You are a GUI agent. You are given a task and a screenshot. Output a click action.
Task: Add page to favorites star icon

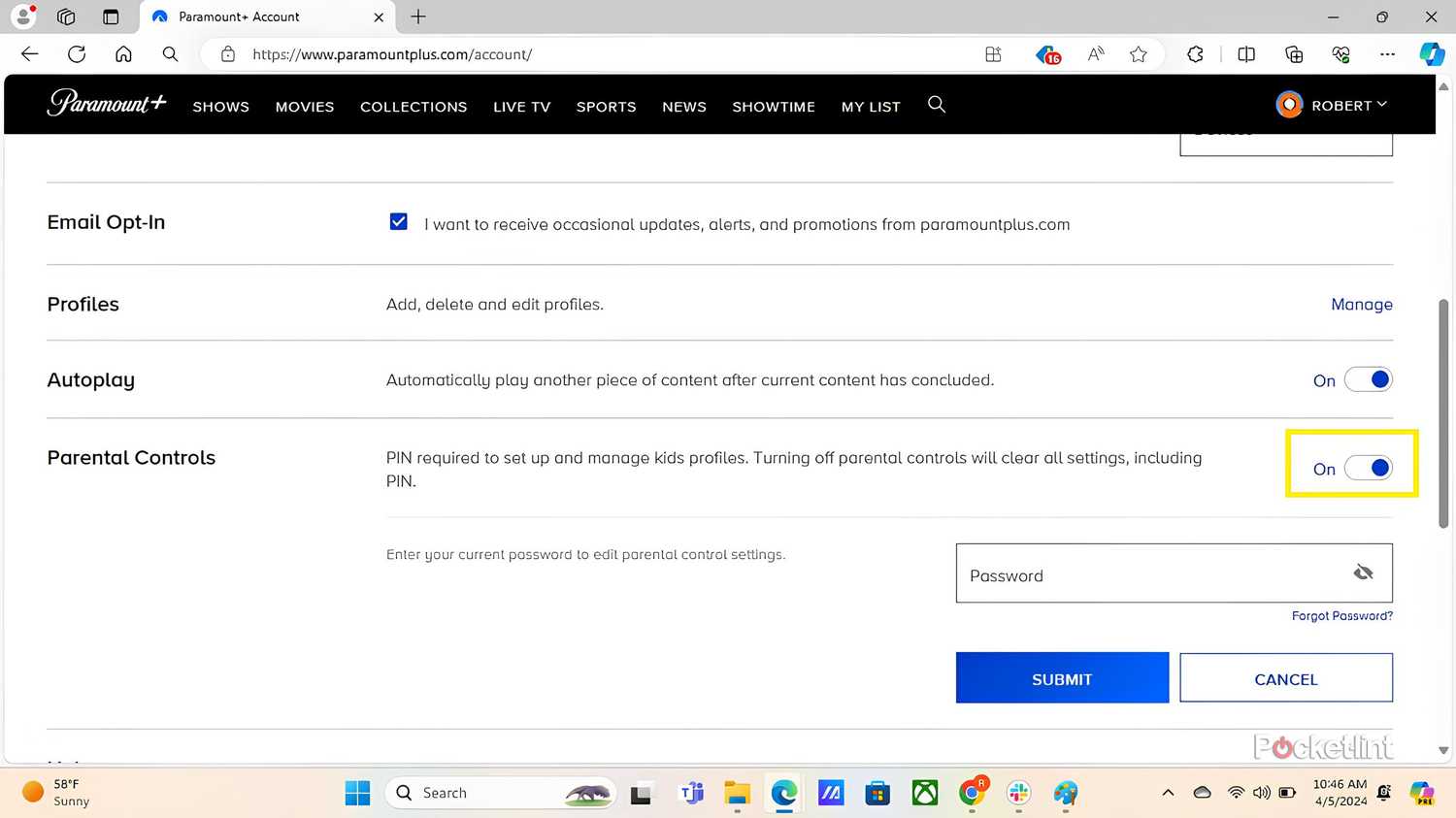1139,54
